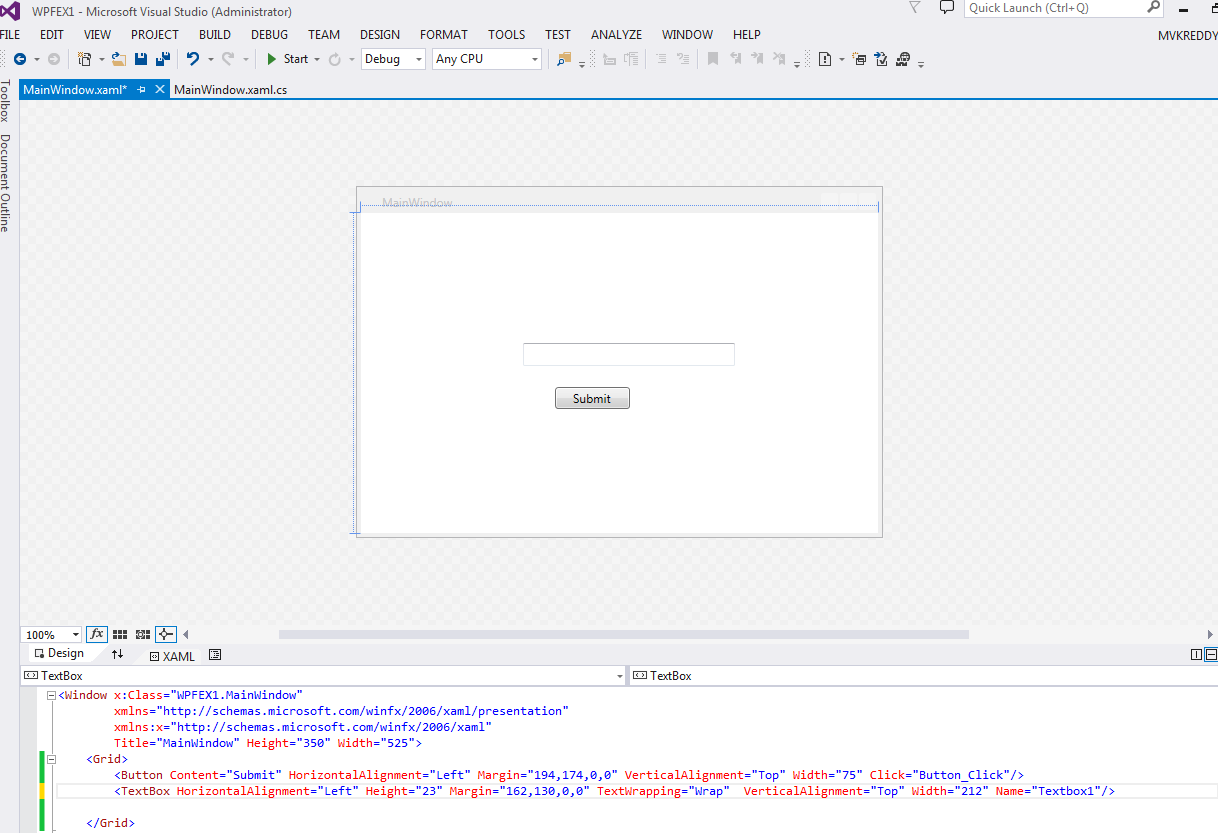The image size is (1218, 833).
Task: Switch to the XAML tab at the bottom
Action: tap(172, 656)
